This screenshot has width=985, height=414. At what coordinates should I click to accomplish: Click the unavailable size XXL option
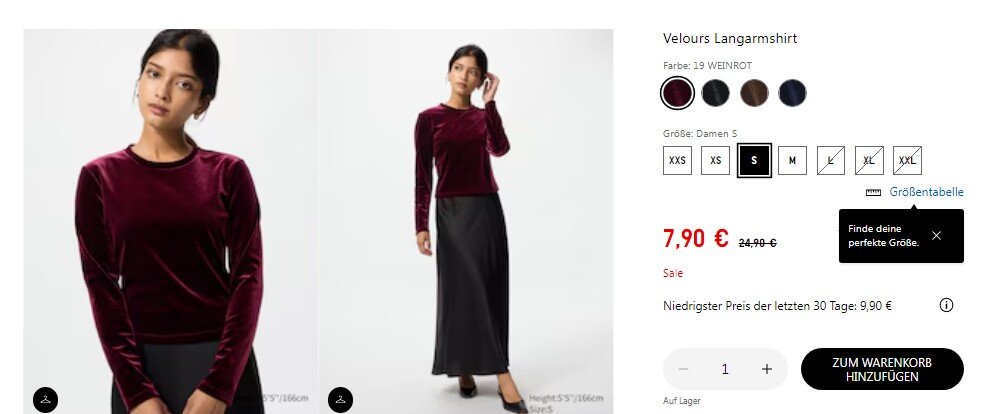(907, 160)
